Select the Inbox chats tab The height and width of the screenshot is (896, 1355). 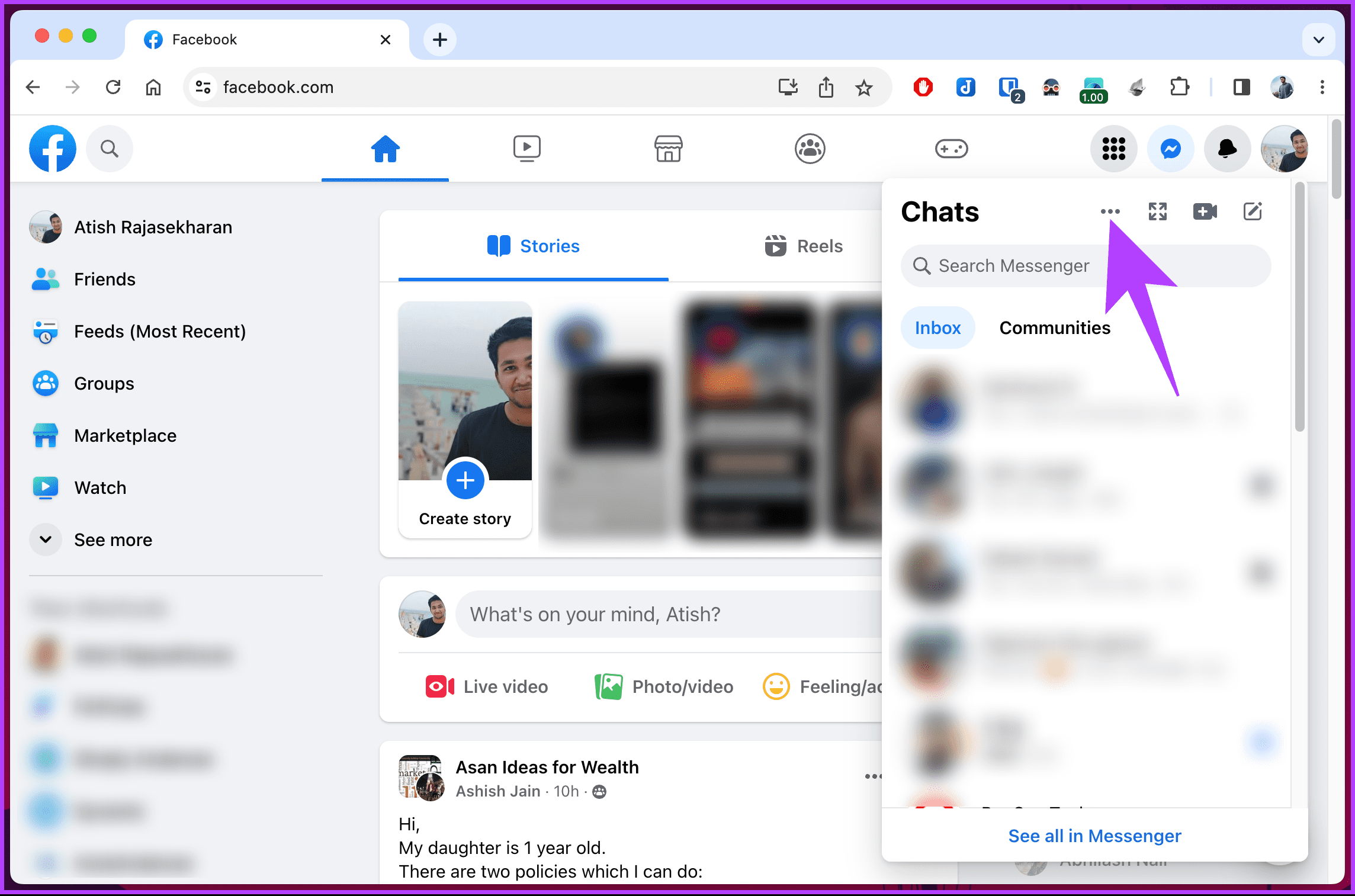pos(937,327)
